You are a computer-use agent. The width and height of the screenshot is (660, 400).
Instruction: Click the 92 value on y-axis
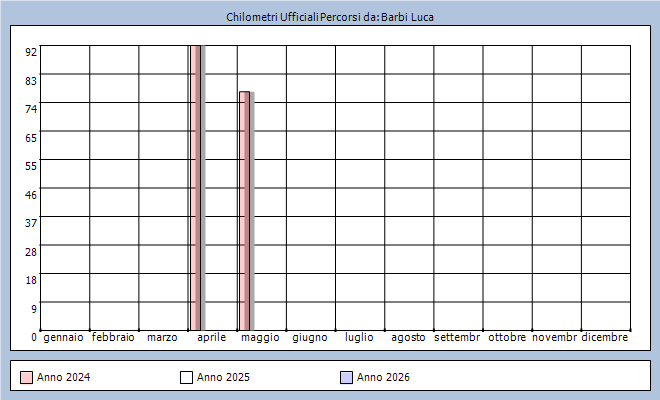31,52
